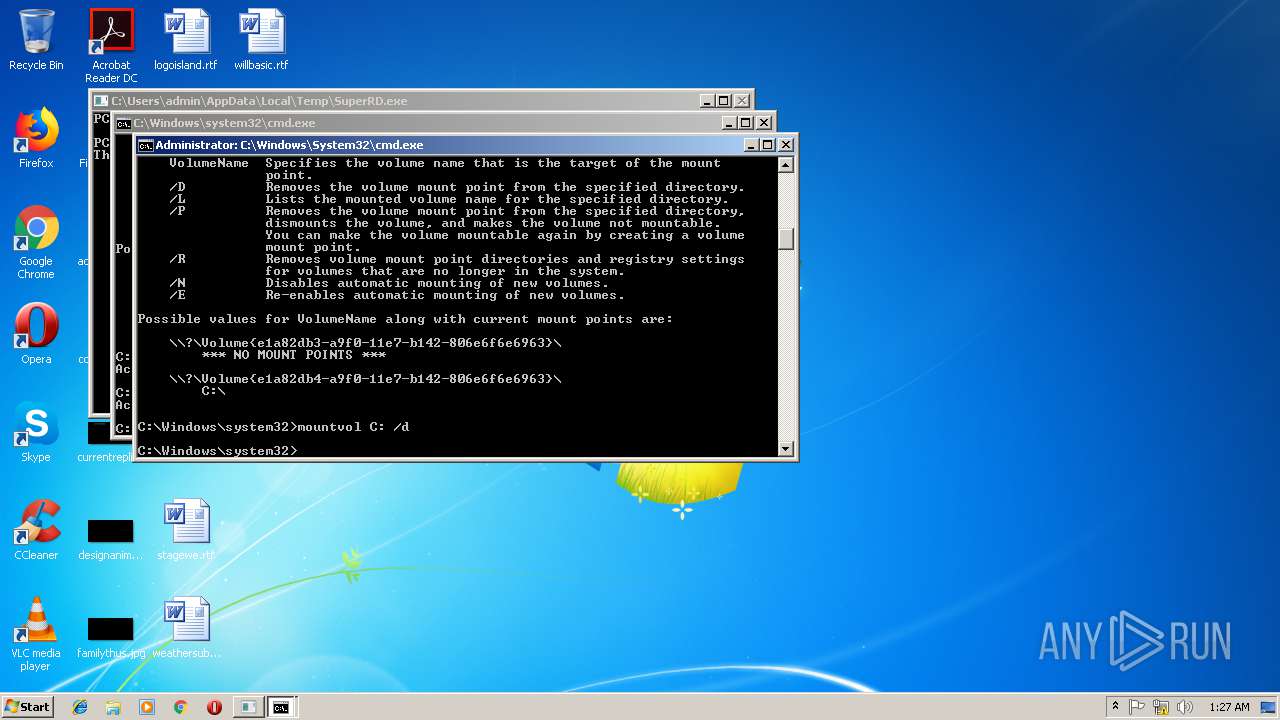Launch Opera from the desktop shortcut
This screenshot has width=1280, height=720.
pyautogui.click(x=36, y=334)
